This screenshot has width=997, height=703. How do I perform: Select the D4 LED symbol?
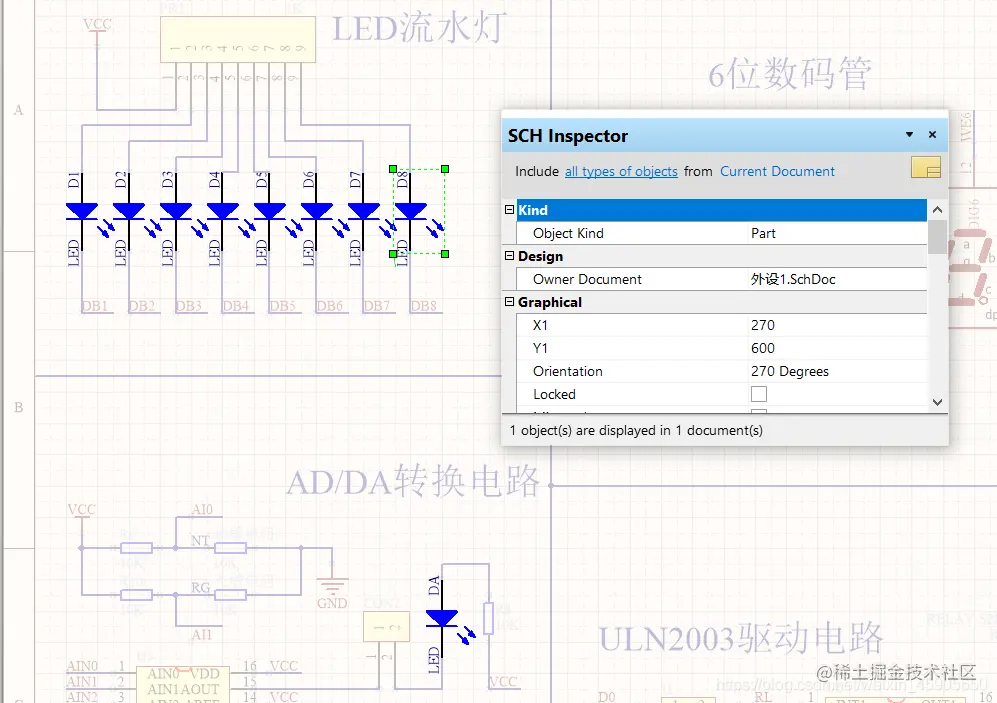pos(223,212)
